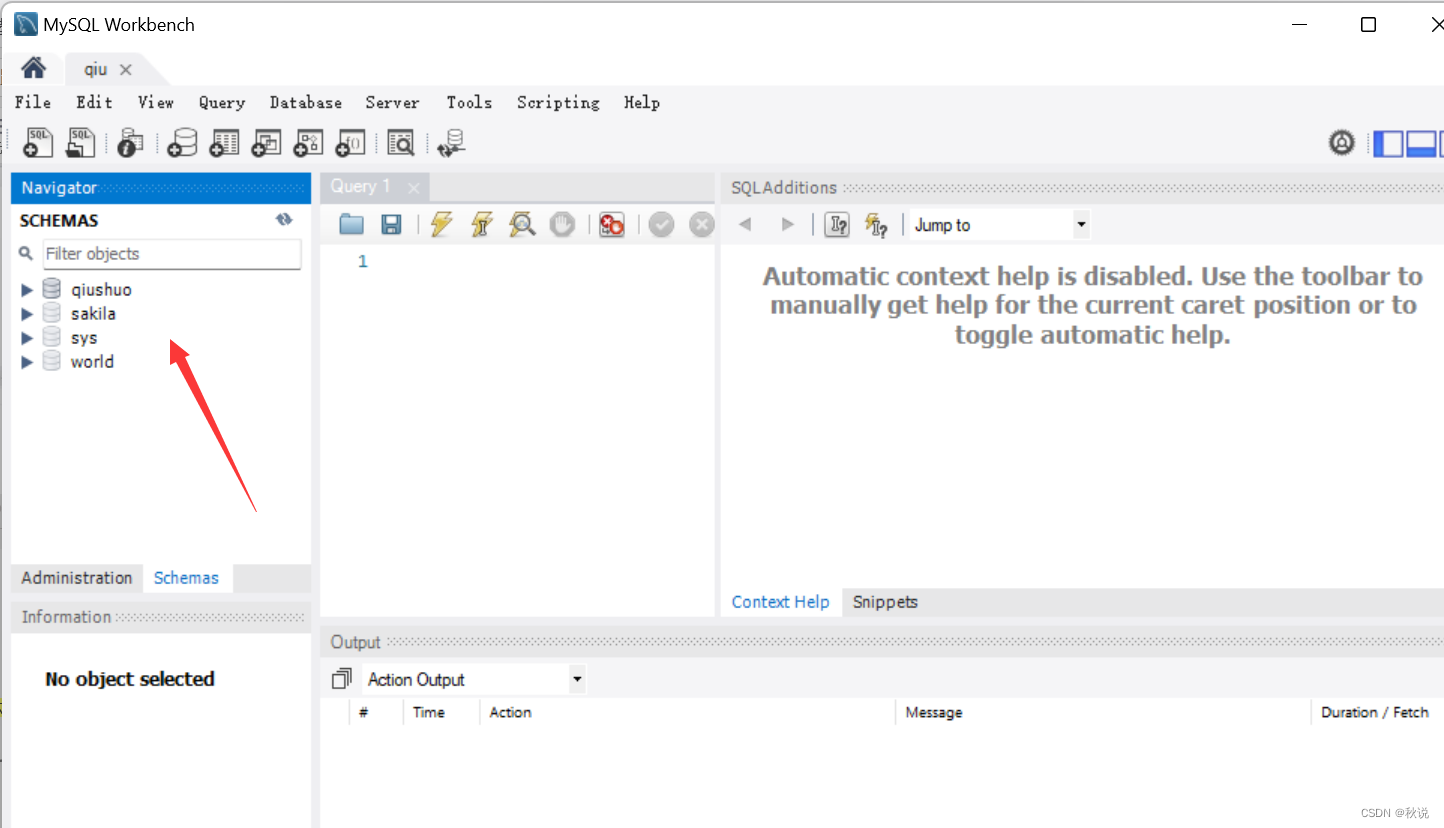Expand the qiushuo schema

tap(27, 290)
